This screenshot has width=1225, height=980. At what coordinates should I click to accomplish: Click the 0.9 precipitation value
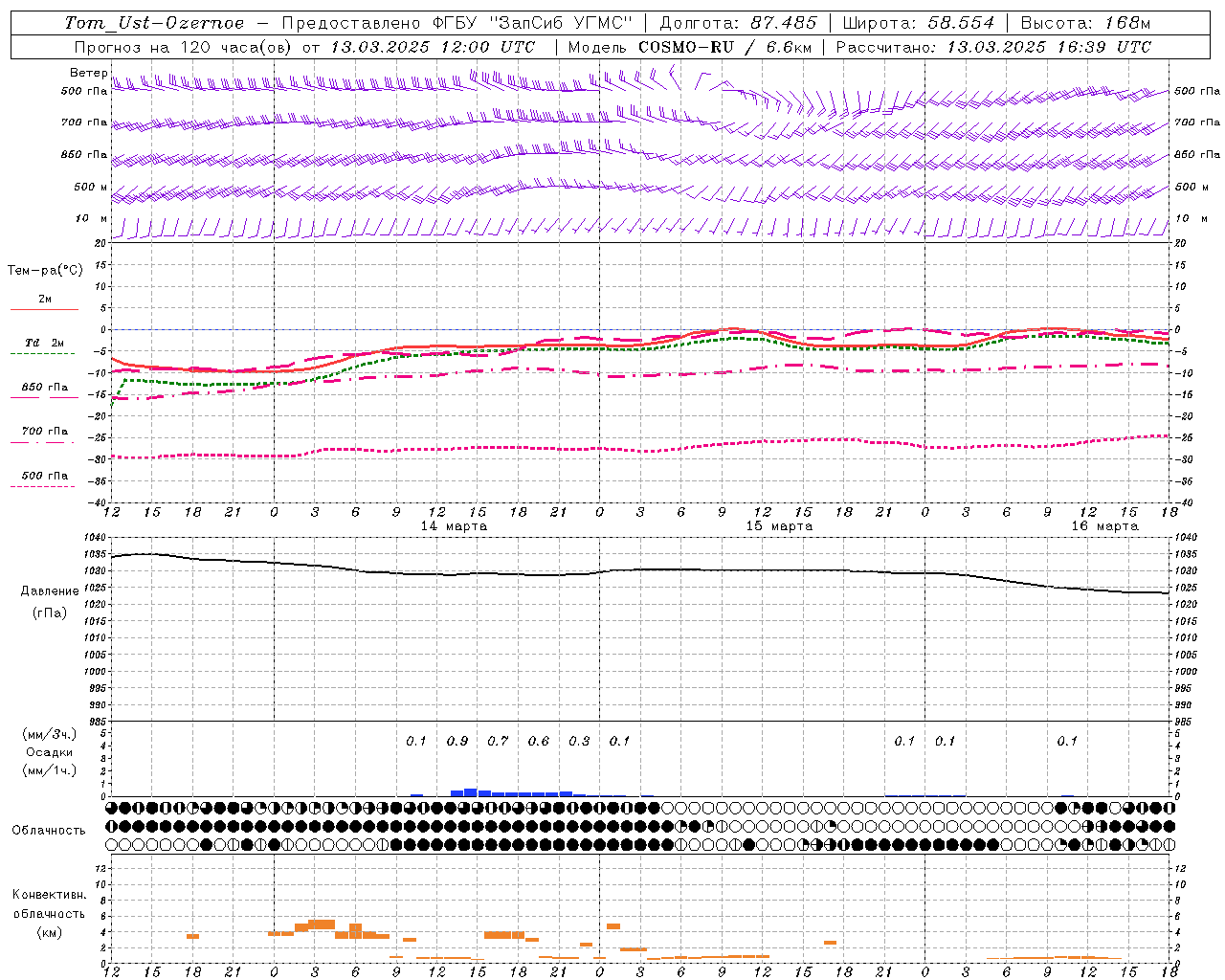[x=457, y=741]
